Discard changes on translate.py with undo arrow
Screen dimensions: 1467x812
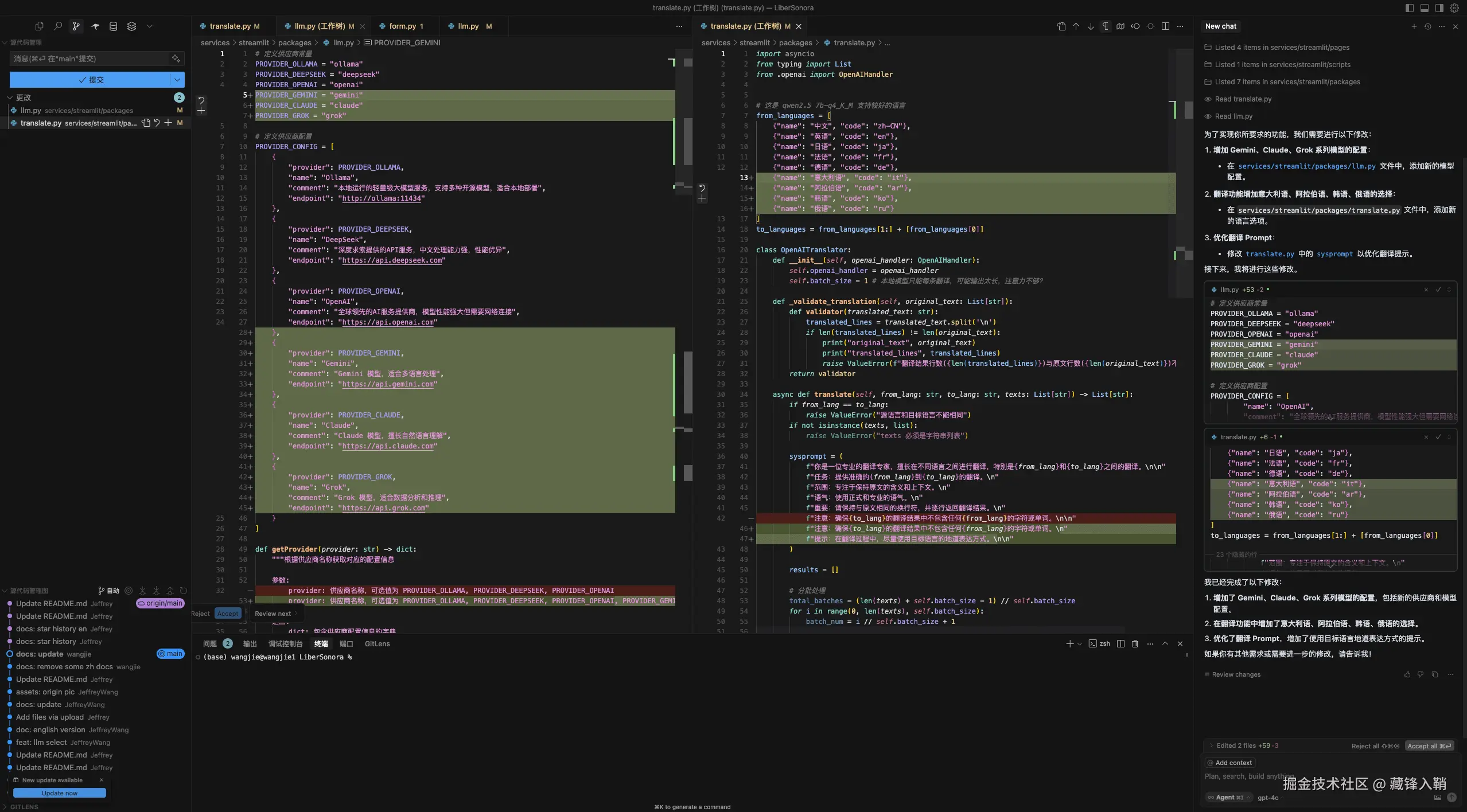click(x=157, y=123)
